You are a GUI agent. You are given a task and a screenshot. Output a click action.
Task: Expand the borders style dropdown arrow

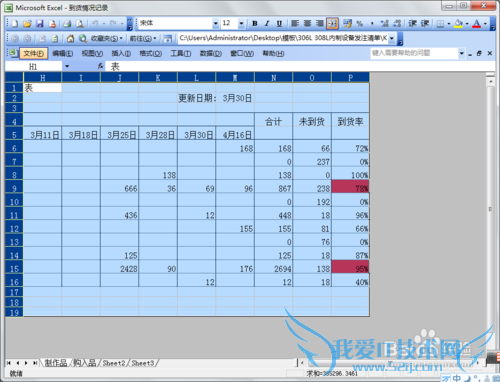(449, 23)
